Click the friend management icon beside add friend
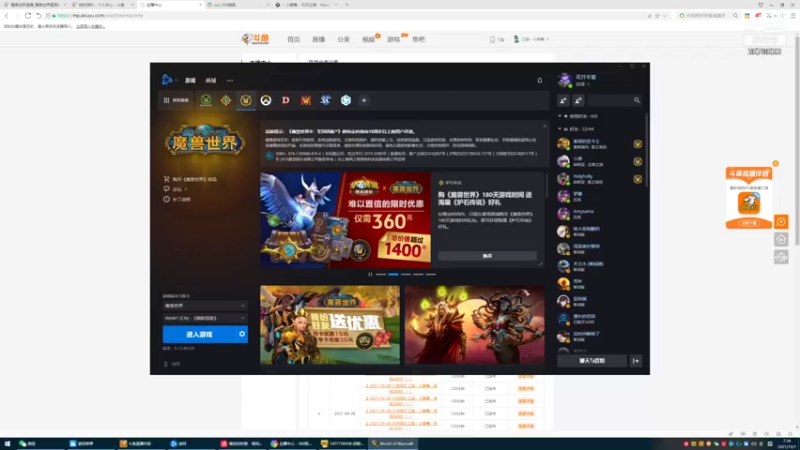 578,101
